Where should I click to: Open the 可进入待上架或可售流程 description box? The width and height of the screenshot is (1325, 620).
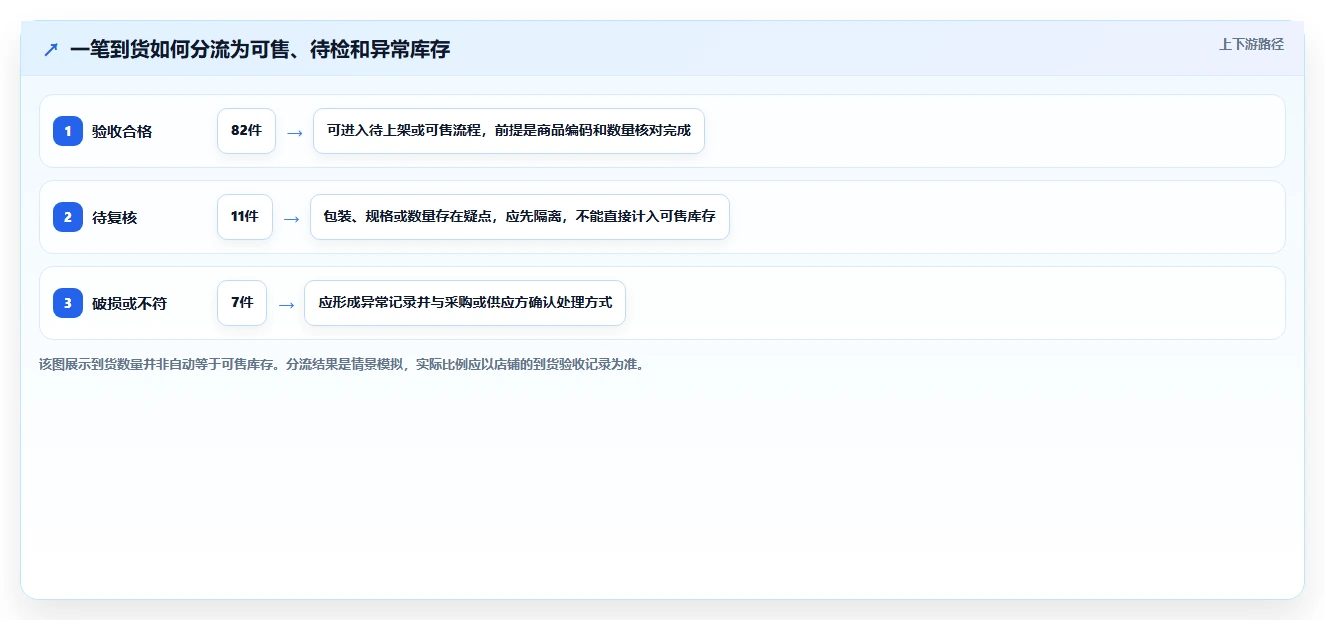point(509,131)
